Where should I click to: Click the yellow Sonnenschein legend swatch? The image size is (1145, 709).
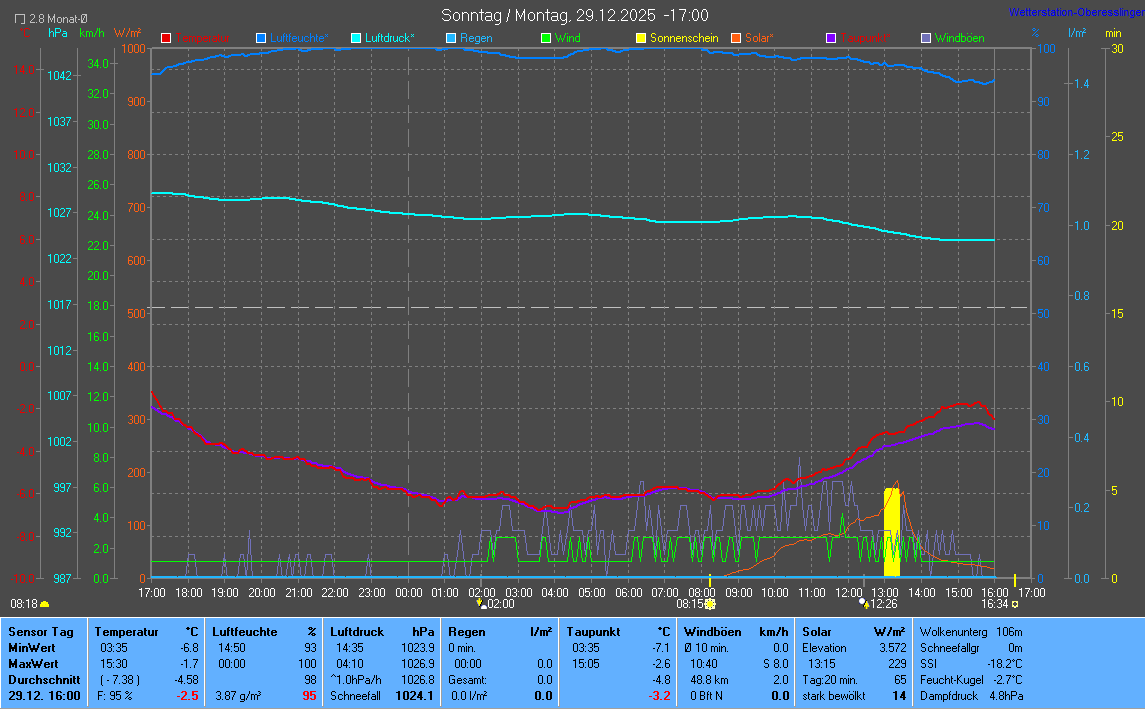pos(641,38)
